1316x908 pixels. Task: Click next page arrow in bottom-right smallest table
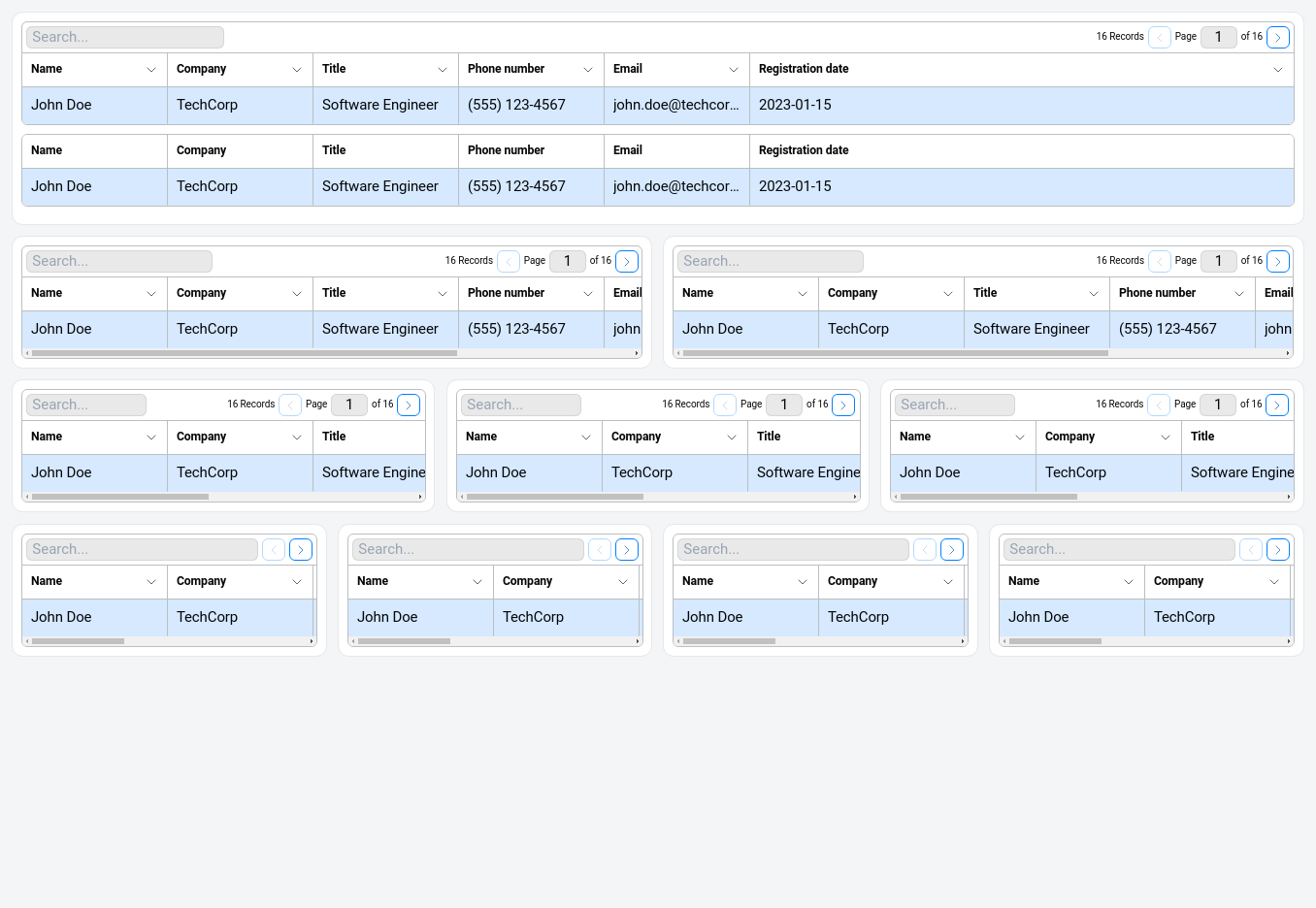point(1278,550)
